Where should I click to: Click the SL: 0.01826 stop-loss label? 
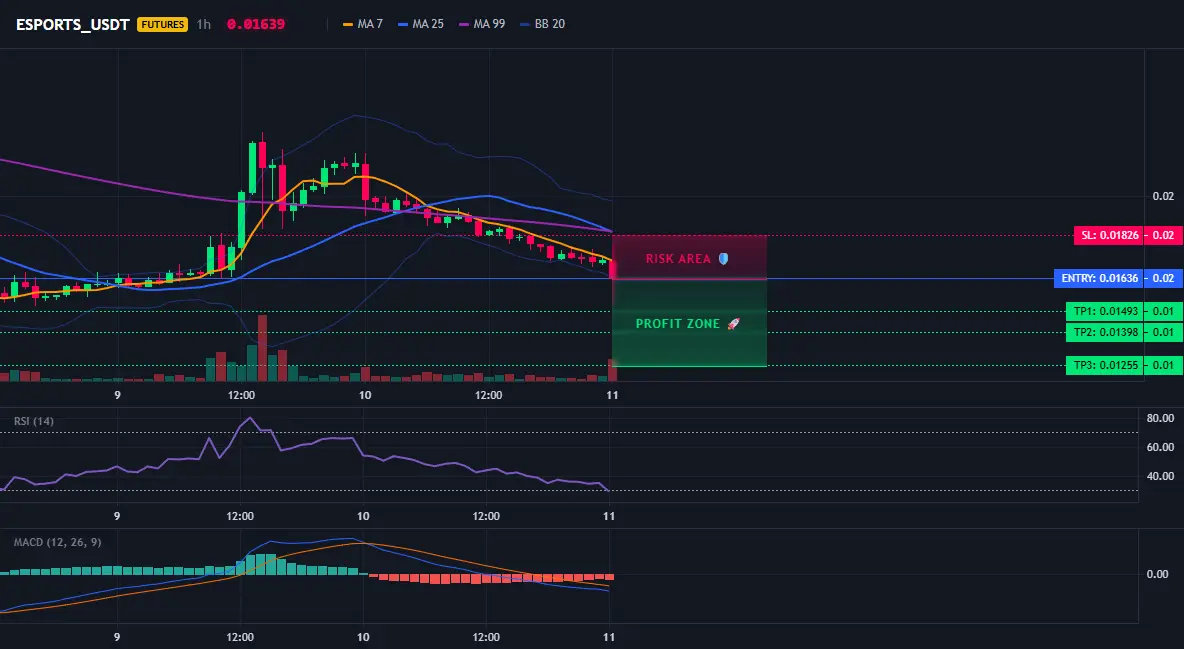click(1108, 235)
